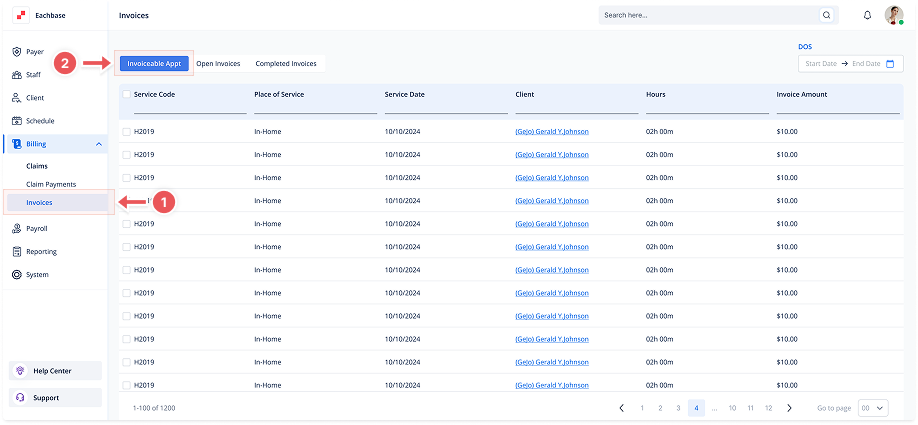Image resolution: width=918 pixels, height=425 pixels.
Task: Go to next page with right chevron
Action: point(789,408)
